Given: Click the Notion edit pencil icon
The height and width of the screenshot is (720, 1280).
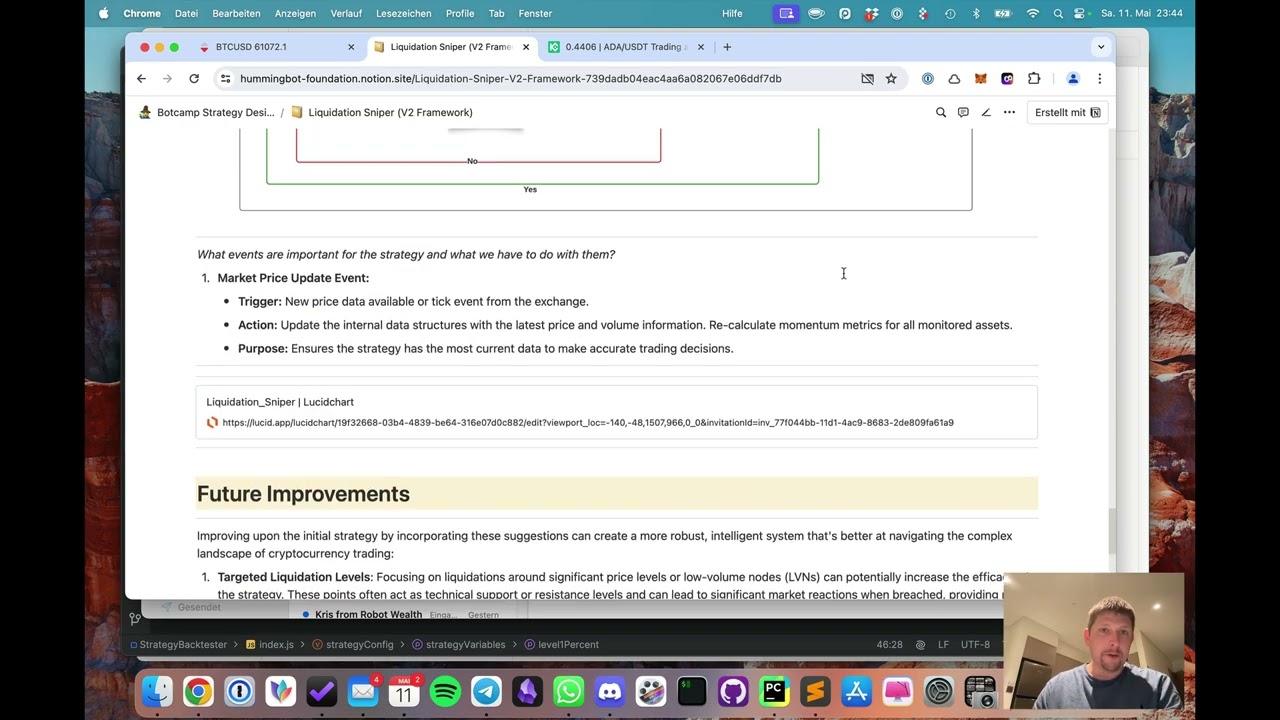Looking at the screenshot, I should (x=986, y=112).
